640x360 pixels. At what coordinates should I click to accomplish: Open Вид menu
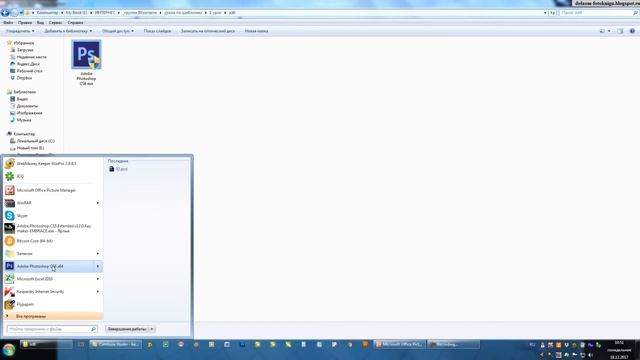(x=40, y=23)
